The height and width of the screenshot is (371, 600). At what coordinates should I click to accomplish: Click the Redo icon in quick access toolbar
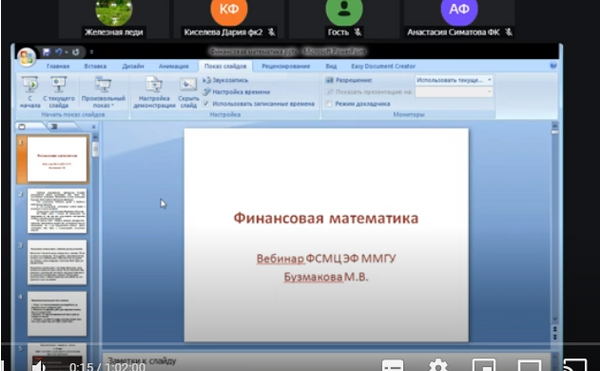point(76,52)
